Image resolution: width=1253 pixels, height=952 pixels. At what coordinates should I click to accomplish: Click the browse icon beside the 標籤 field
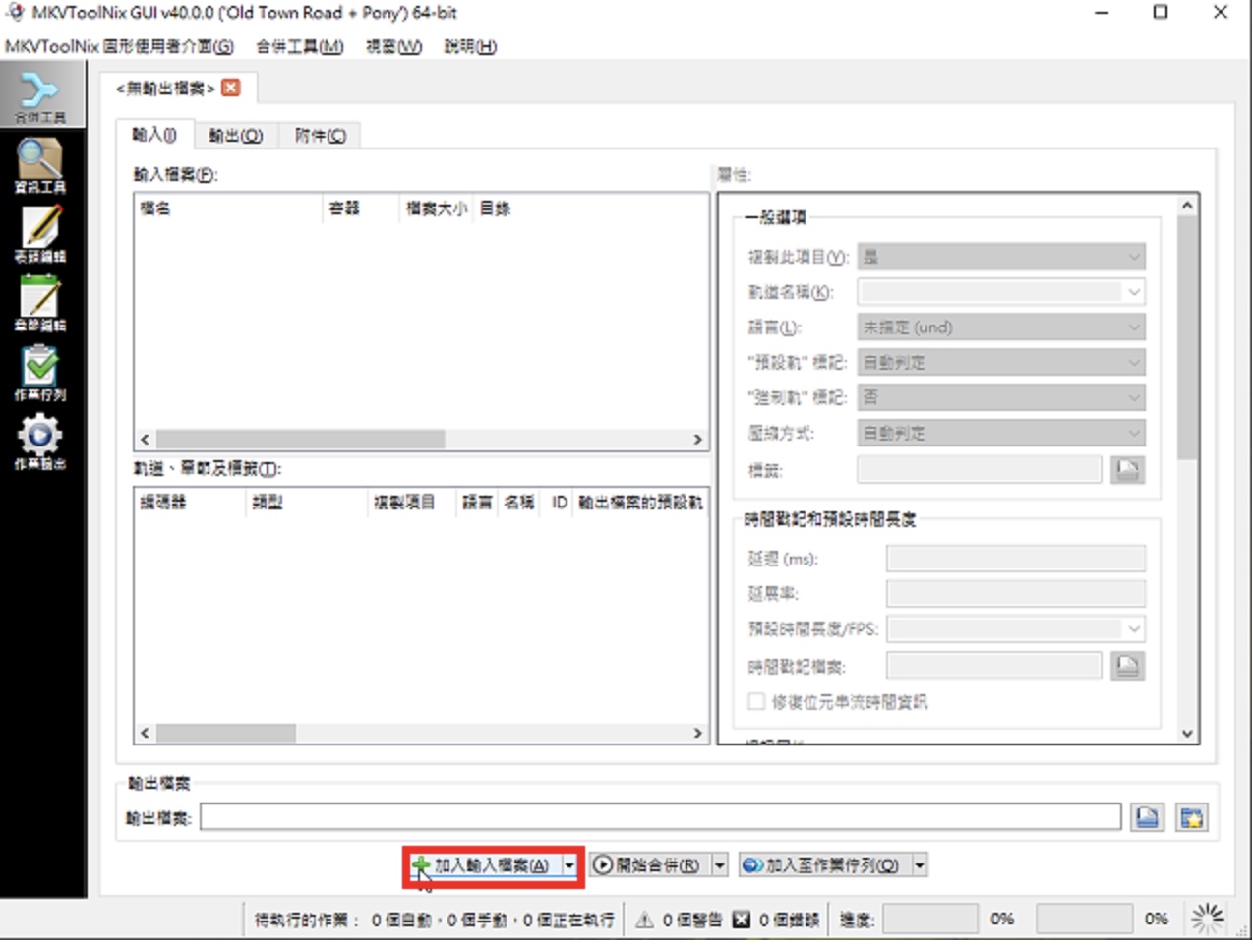[1127, 469]
